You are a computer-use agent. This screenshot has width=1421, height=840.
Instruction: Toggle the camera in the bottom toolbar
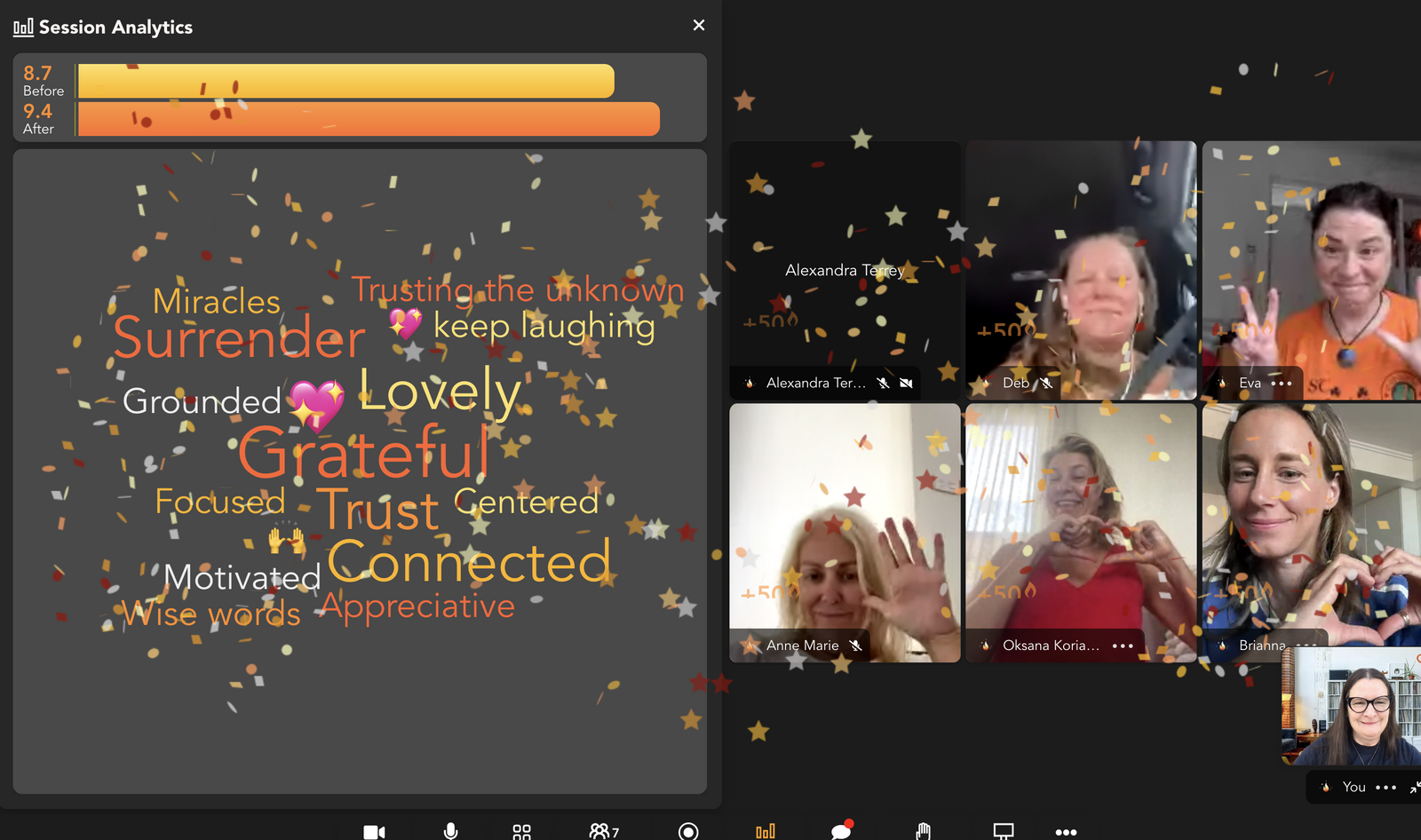[x=374, y=832]
